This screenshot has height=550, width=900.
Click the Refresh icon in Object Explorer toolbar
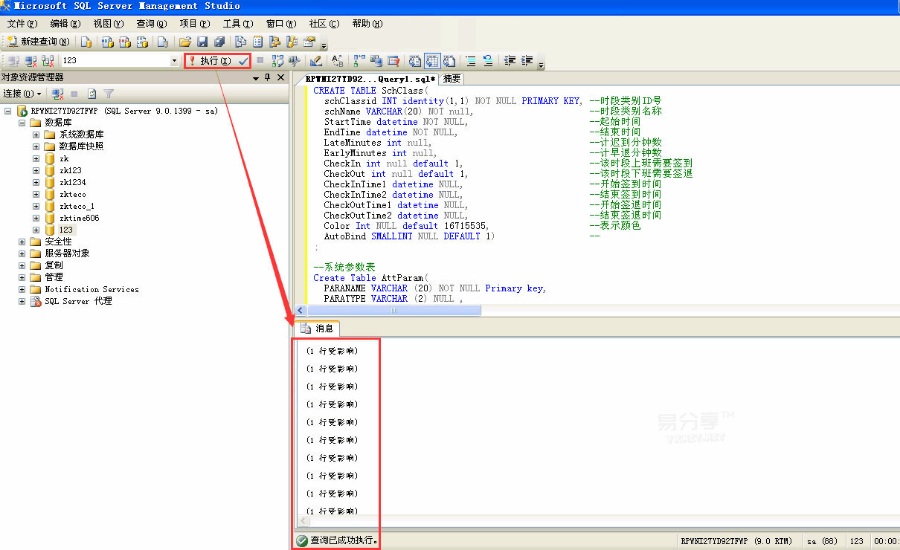click(92, 94)
